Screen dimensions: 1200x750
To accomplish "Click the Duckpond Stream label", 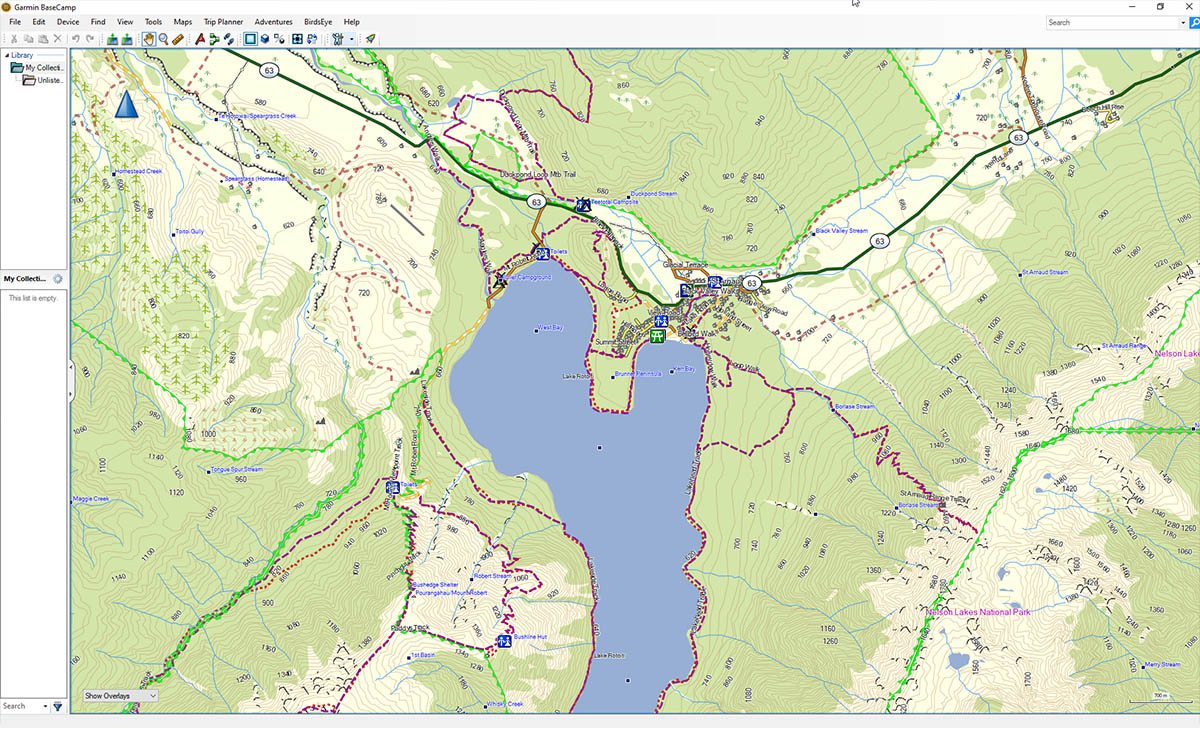I will 654,194.
